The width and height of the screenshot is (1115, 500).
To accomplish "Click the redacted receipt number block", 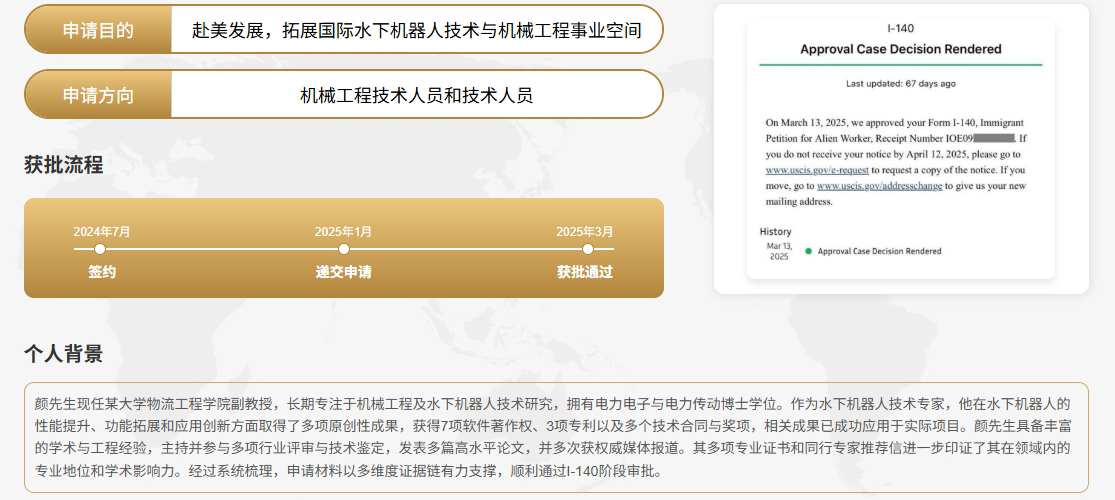I will [x=993, y=138].
